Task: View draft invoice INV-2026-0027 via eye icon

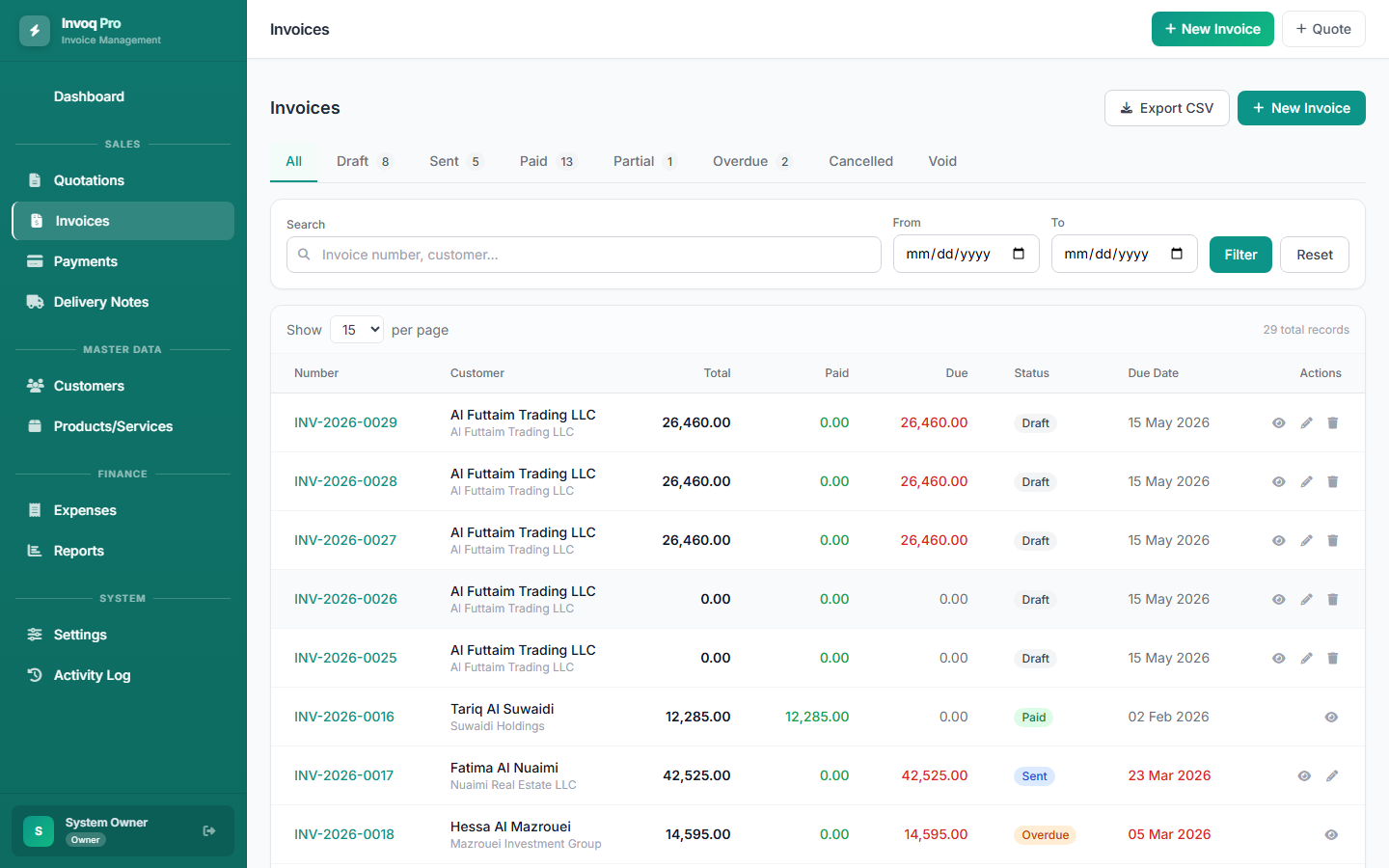Action: [1279, 541]
